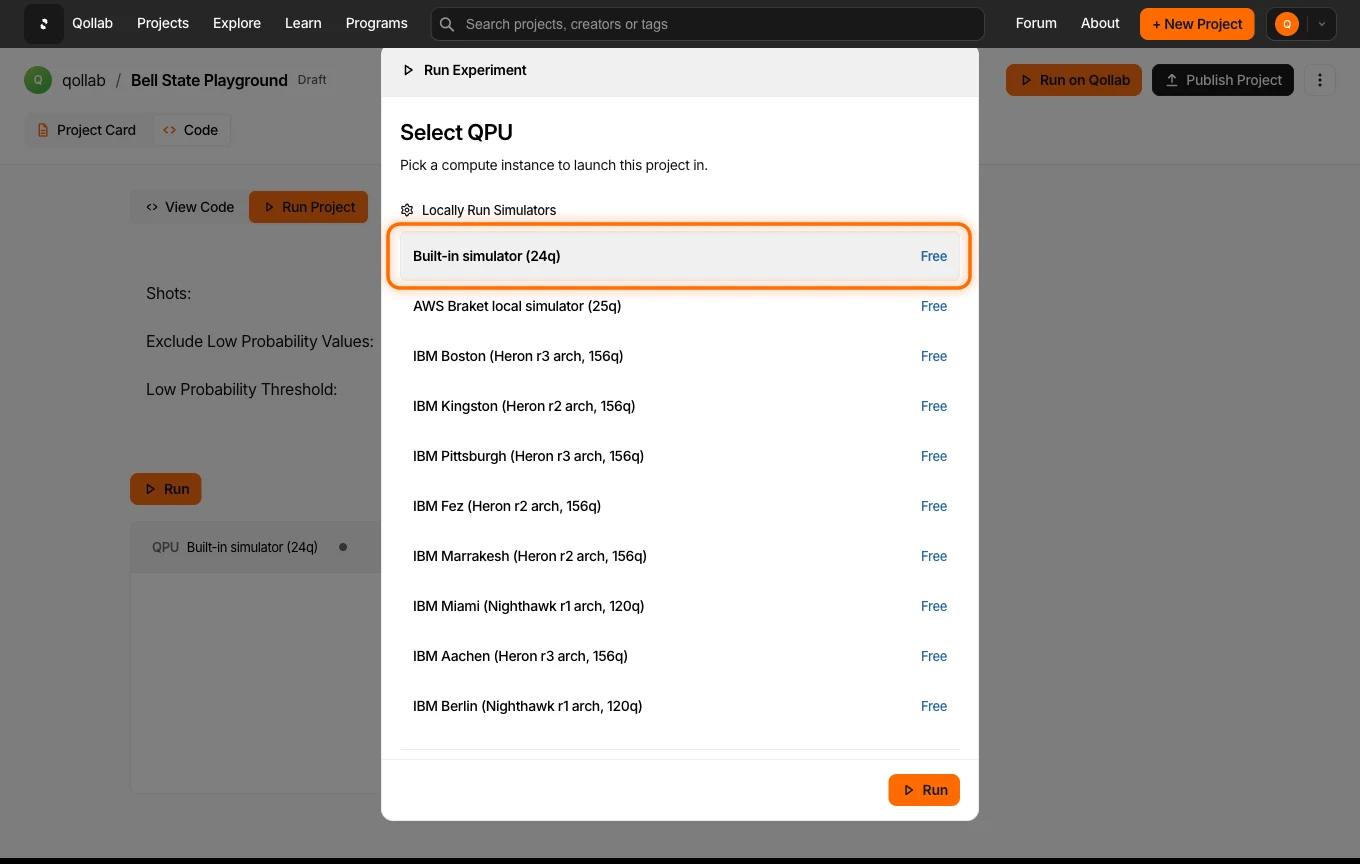This screenshot has height=864, width=1360.
Task: Click the orange Run button in dialog
Action: [924, 790]
